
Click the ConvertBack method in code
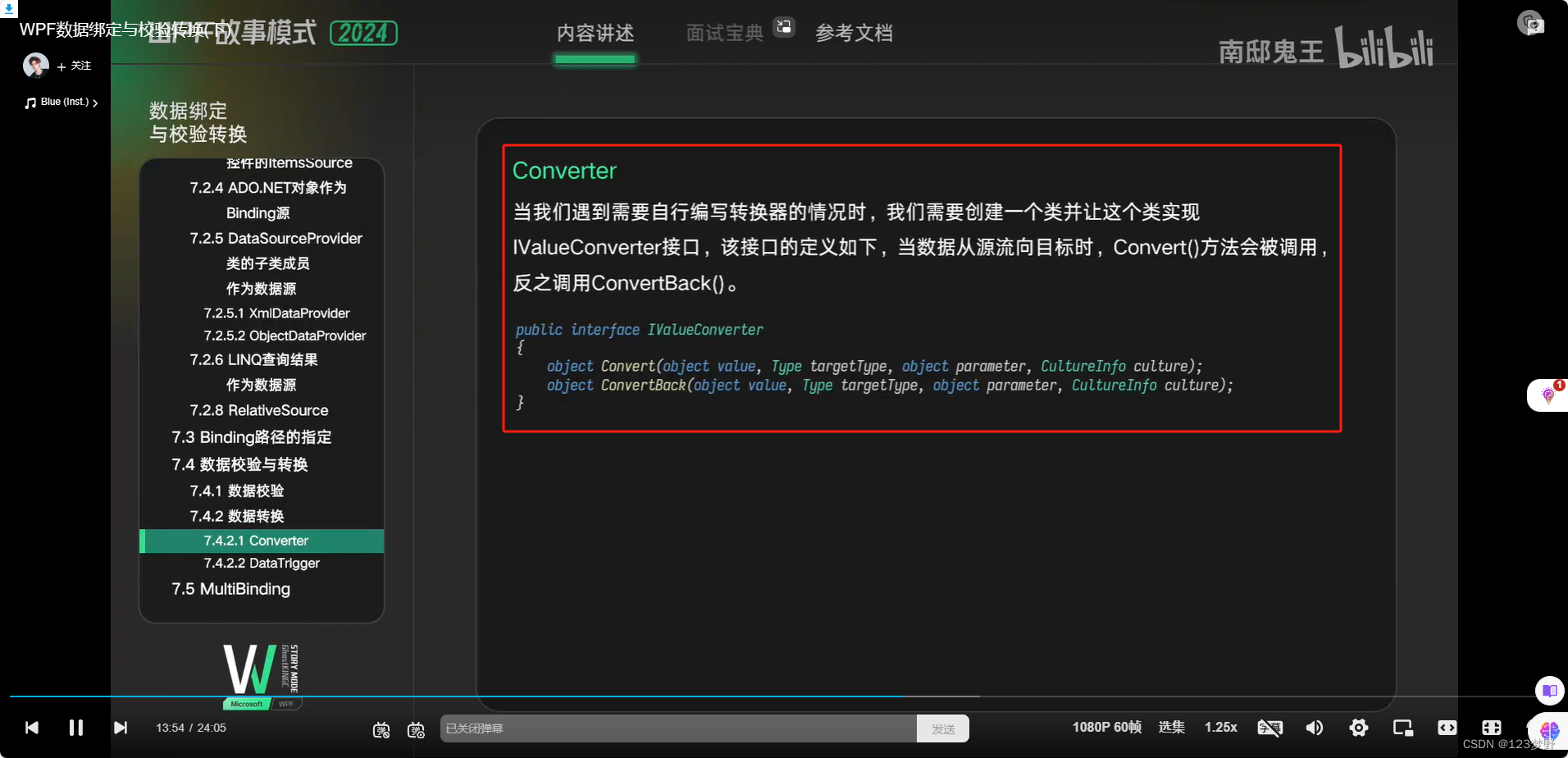642,386
